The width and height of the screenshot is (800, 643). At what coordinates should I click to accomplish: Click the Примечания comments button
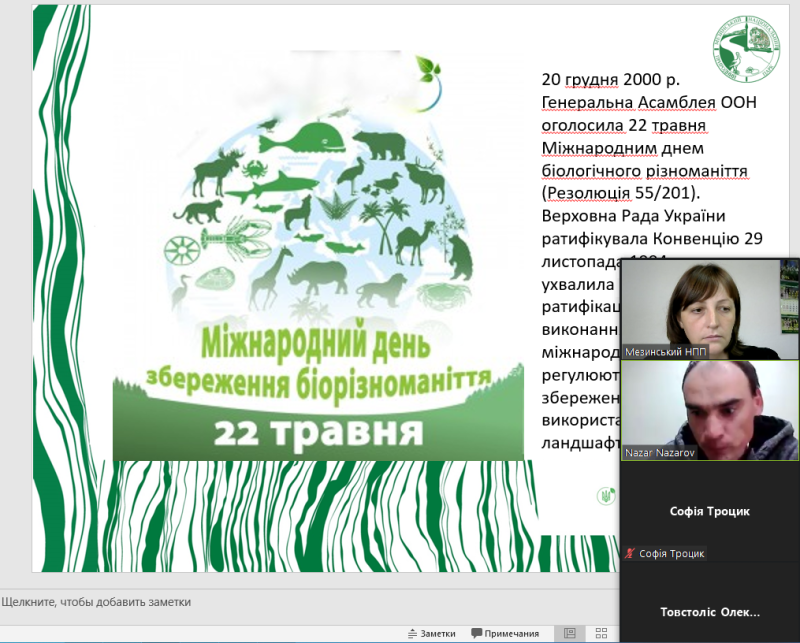click(505, 633)
